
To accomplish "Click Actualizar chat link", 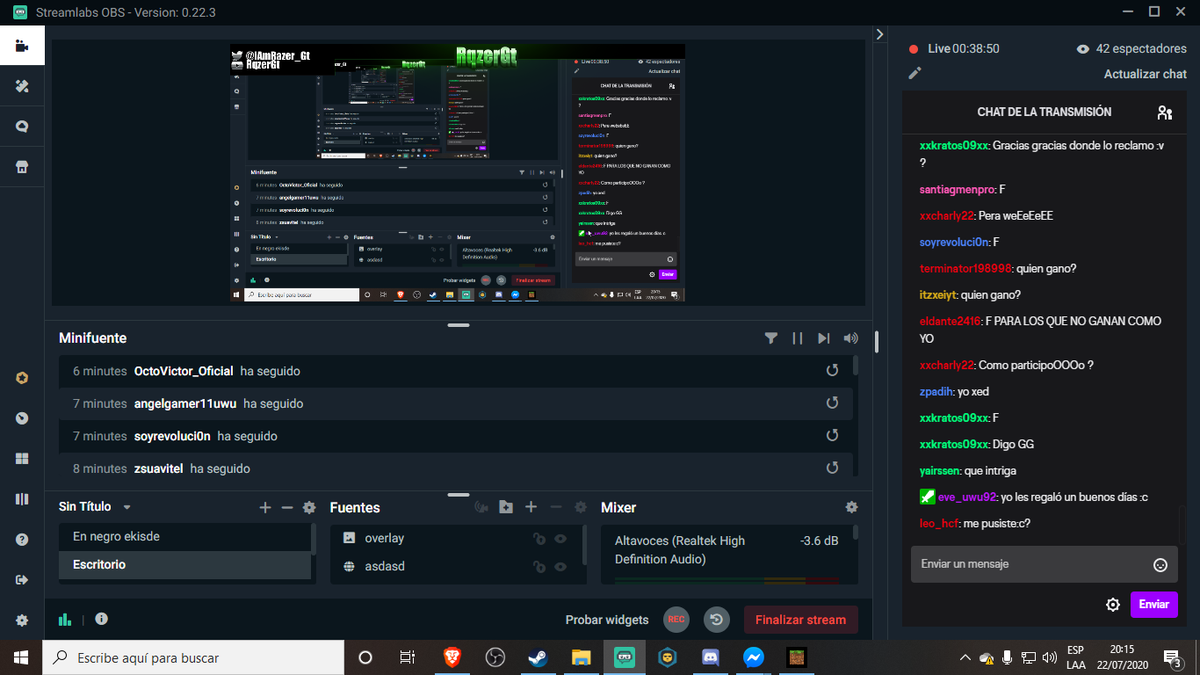I will (1145, 74).
